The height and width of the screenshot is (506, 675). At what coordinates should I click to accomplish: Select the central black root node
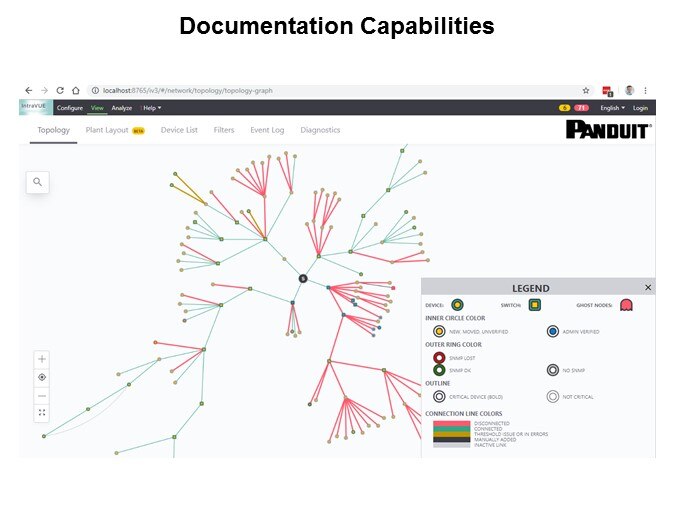[x=302, y=278]
